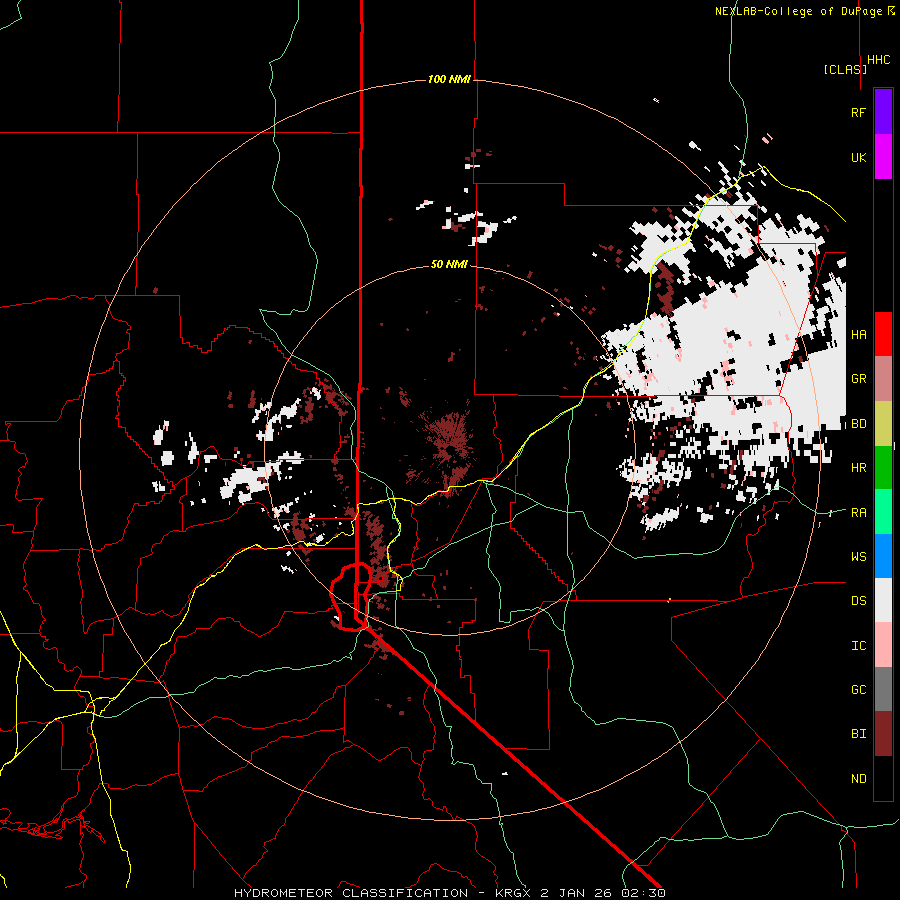
Task: Click the GR legend label
Action: click(858, 379)
